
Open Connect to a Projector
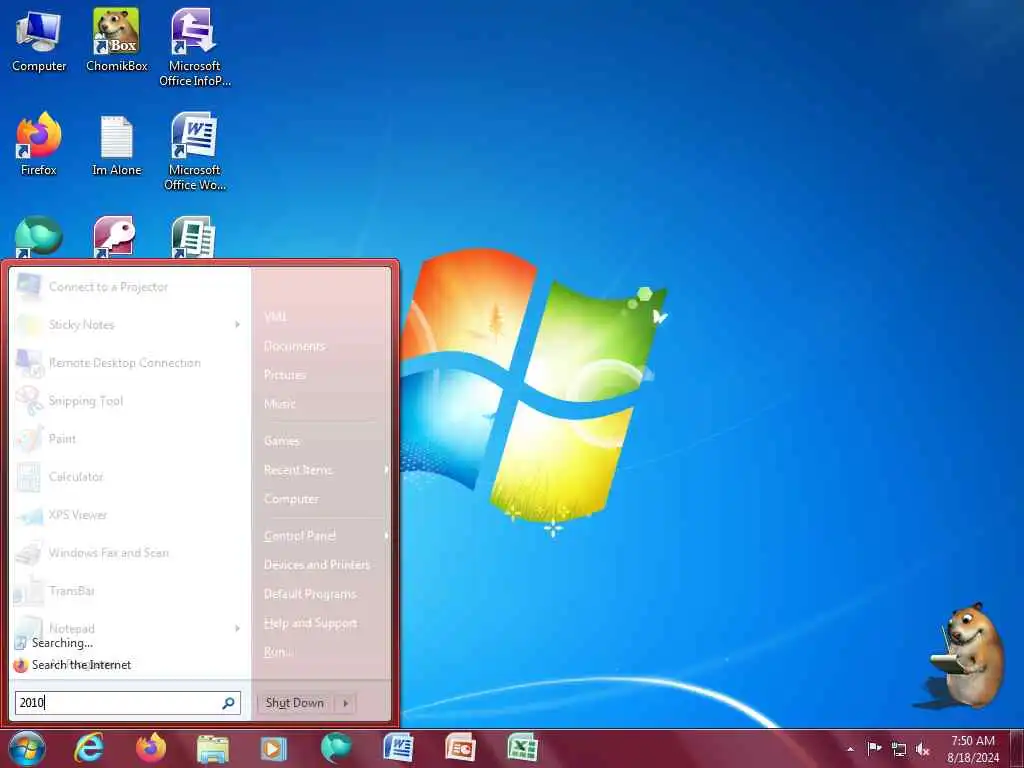point(128,287)
